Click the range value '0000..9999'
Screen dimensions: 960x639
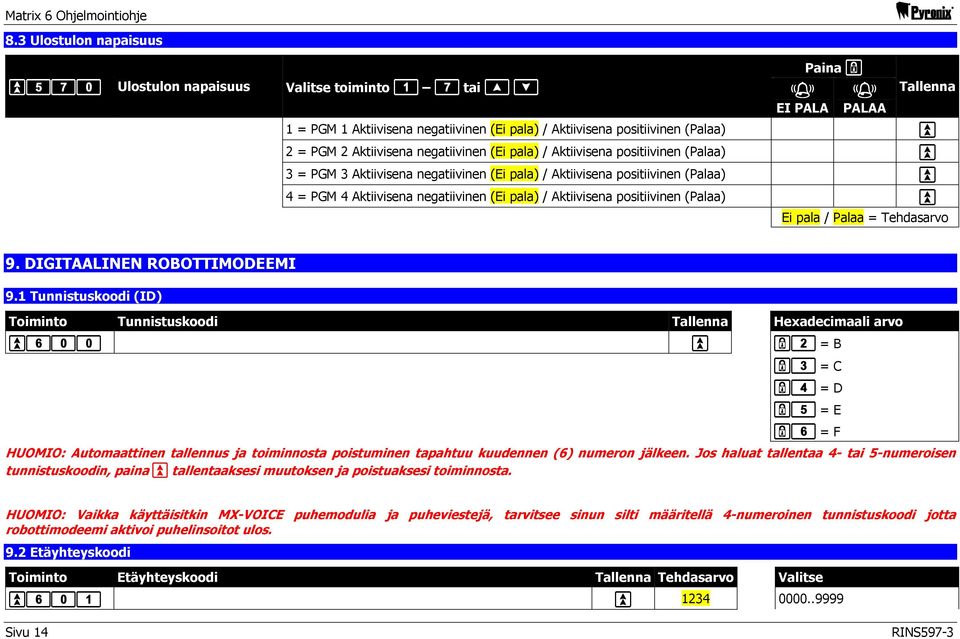click(x=811, y=599)
